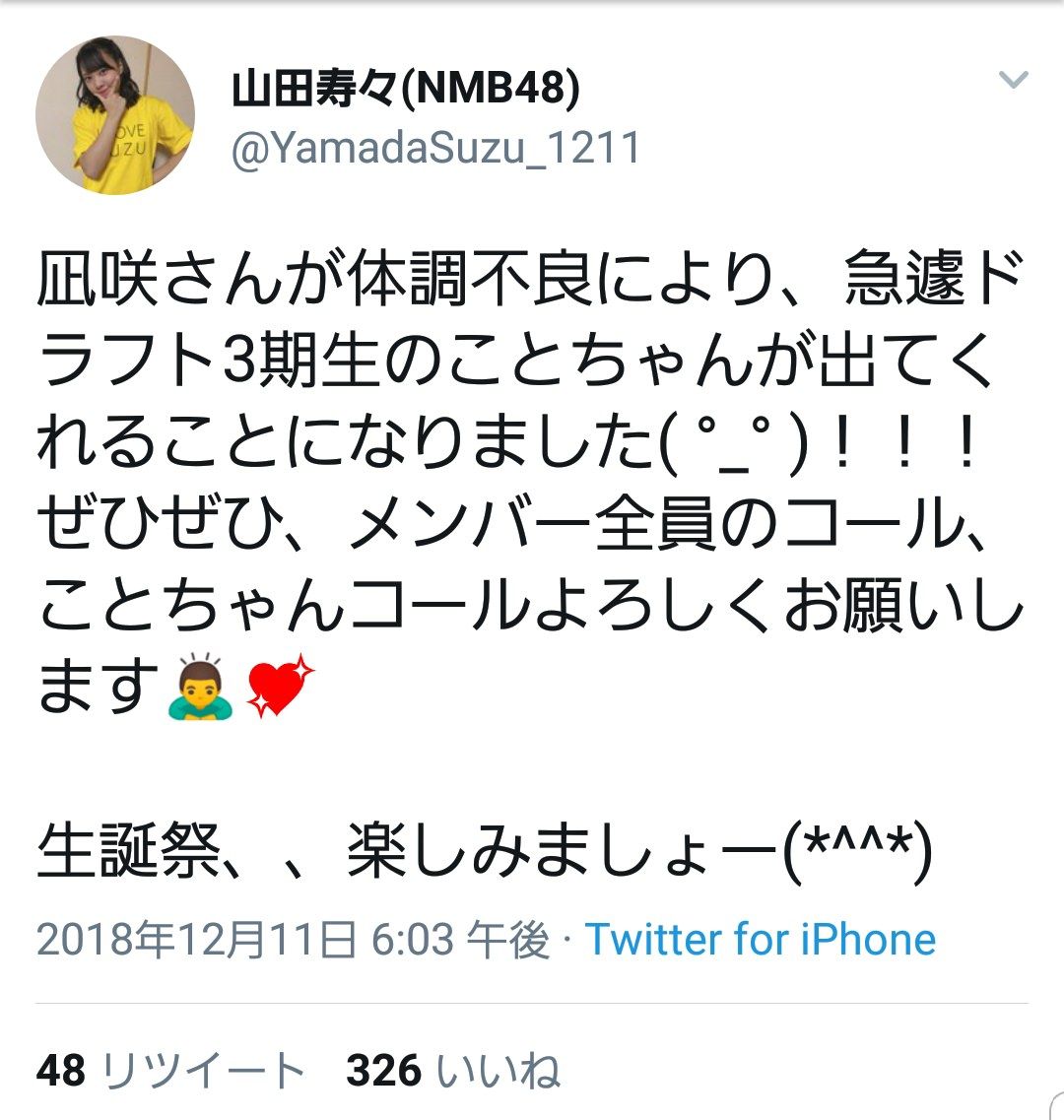Open the @YamadaSuzu_1211 handle
1064x1120 pixels.
click(x=435, y=148)
